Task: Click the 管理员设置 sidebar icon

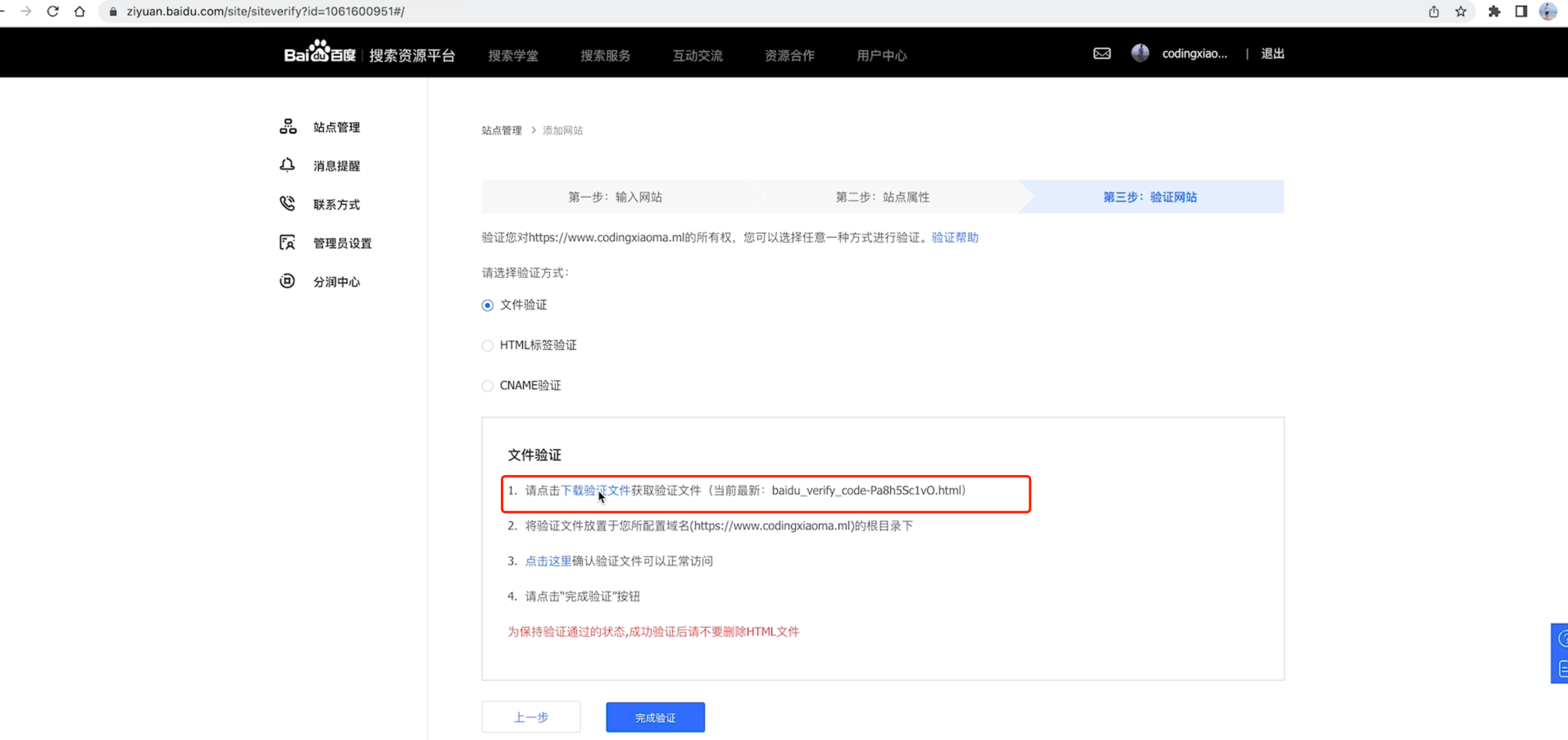Action: pos(287,242)
